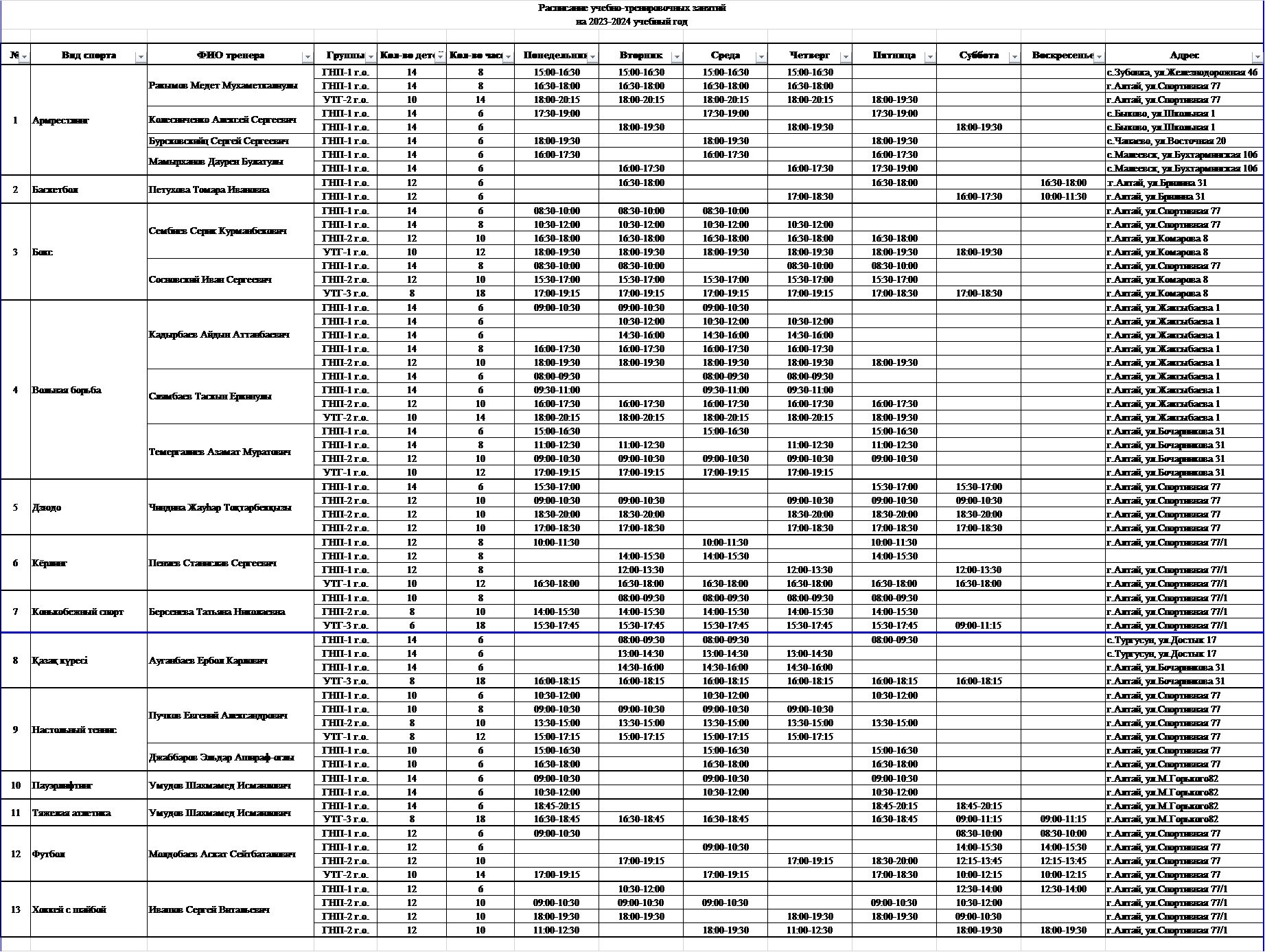Open the Кол-во часов filter dropdown
1265x952 pixels.
508,58
